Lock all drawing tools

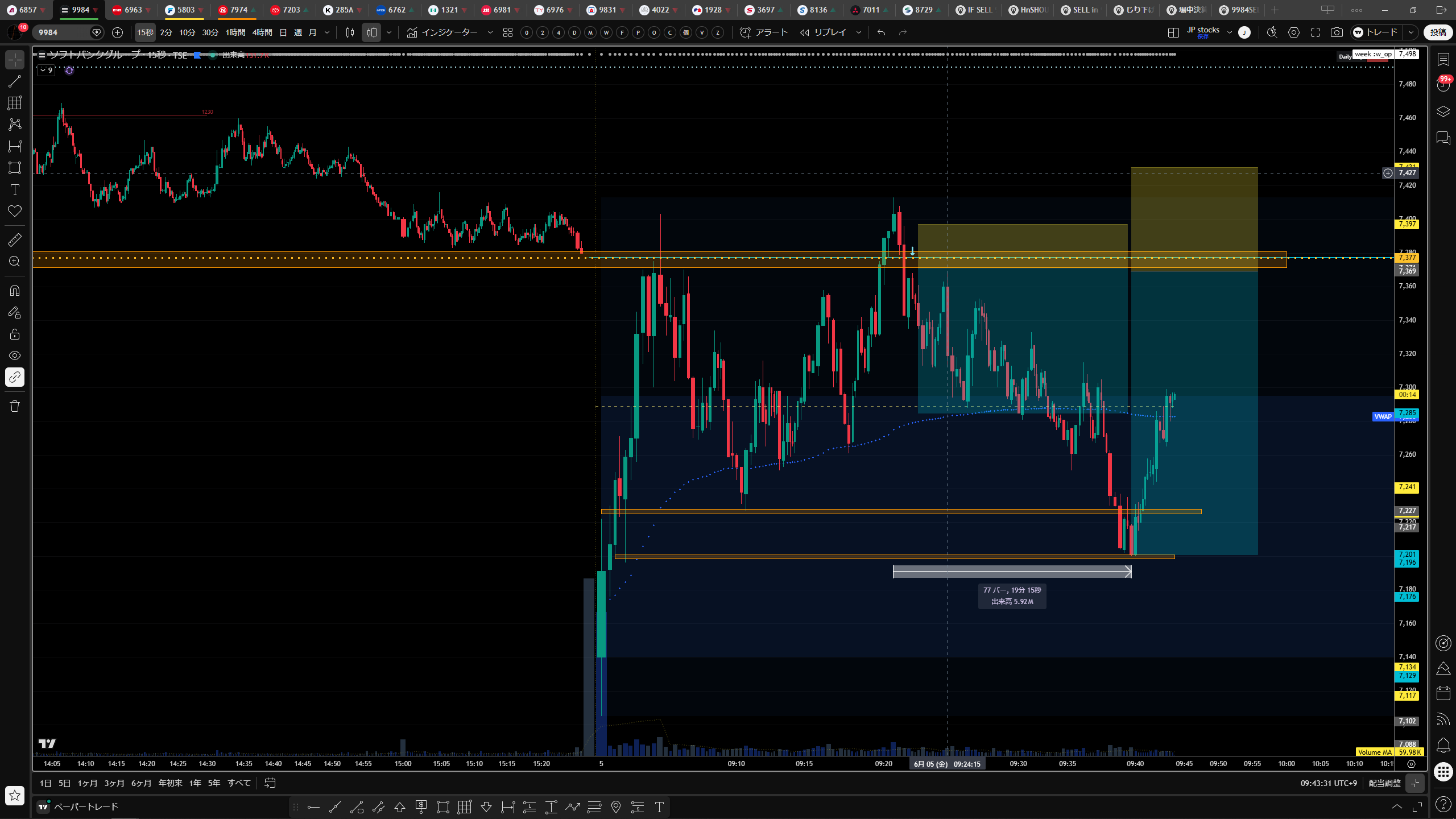coord(15,334)
